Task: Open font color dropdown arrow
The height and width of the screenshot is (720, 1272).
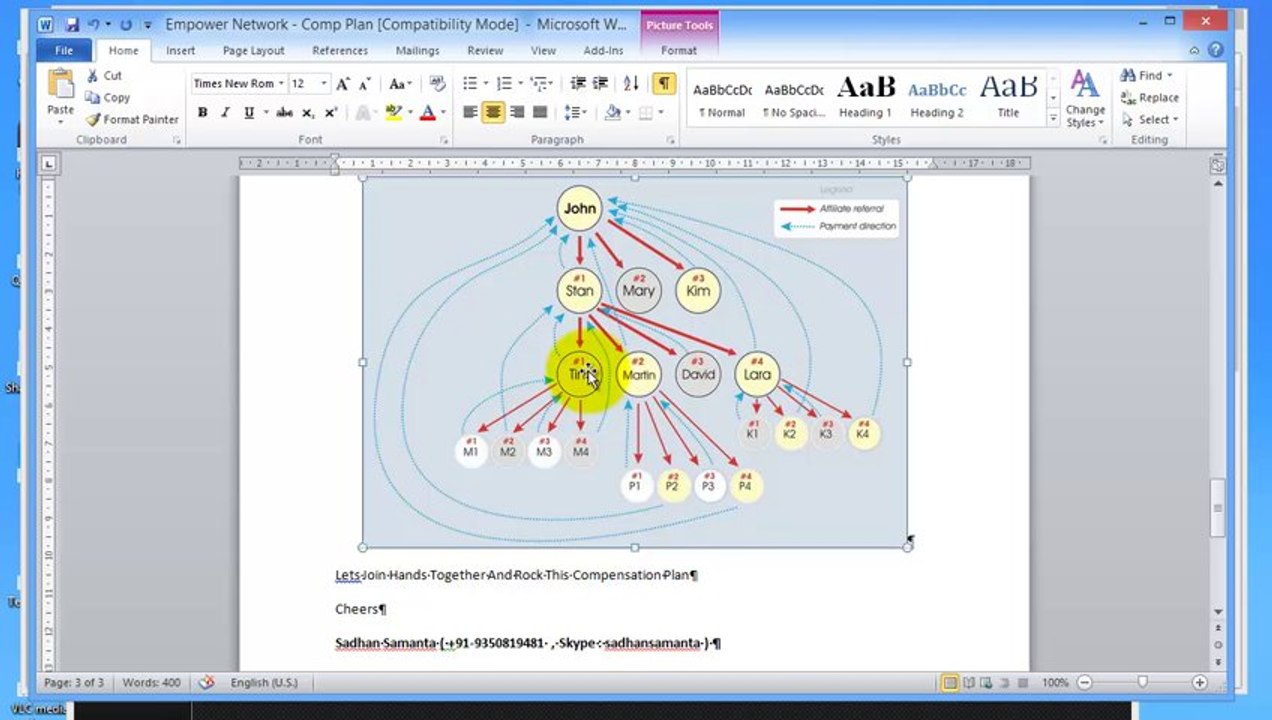Action: (x=443, y=113)
